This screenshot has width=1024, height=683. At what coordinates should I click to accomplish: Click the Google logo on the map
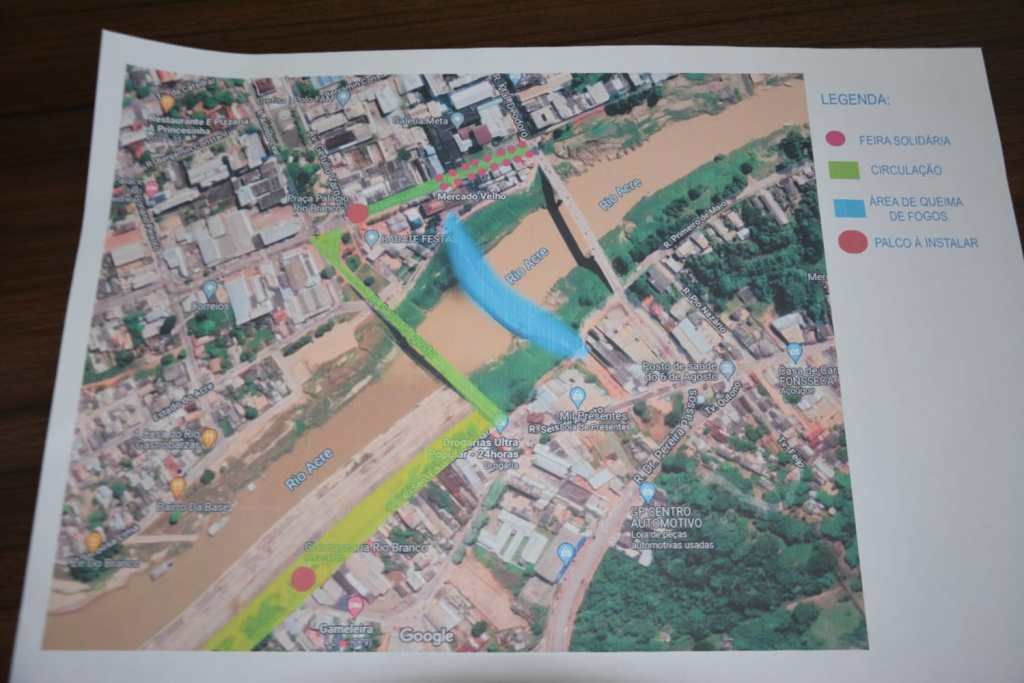426,635
